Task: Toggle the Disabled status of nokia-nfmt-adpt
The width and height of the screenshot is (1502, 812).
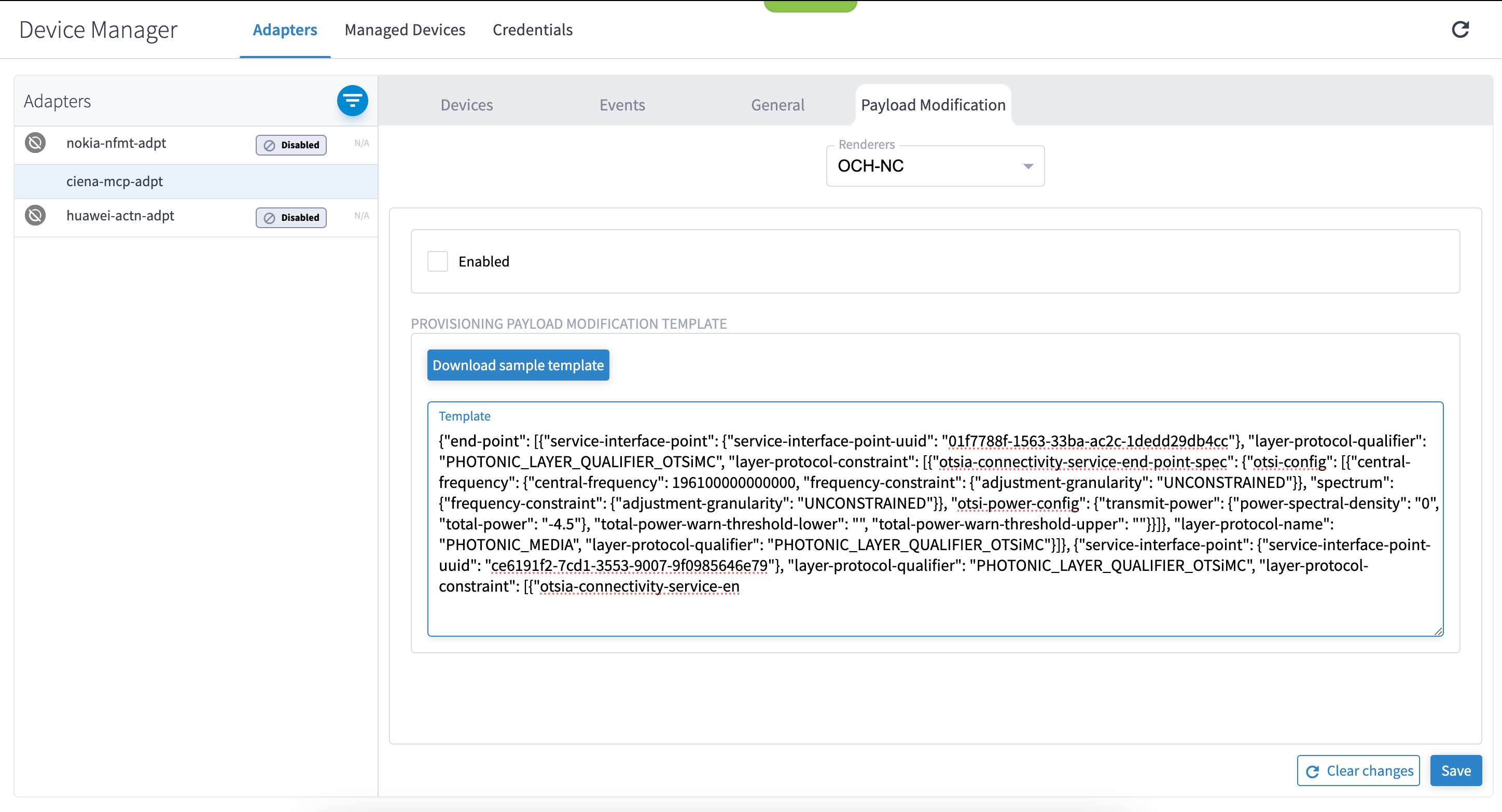Action: [290, 145]
